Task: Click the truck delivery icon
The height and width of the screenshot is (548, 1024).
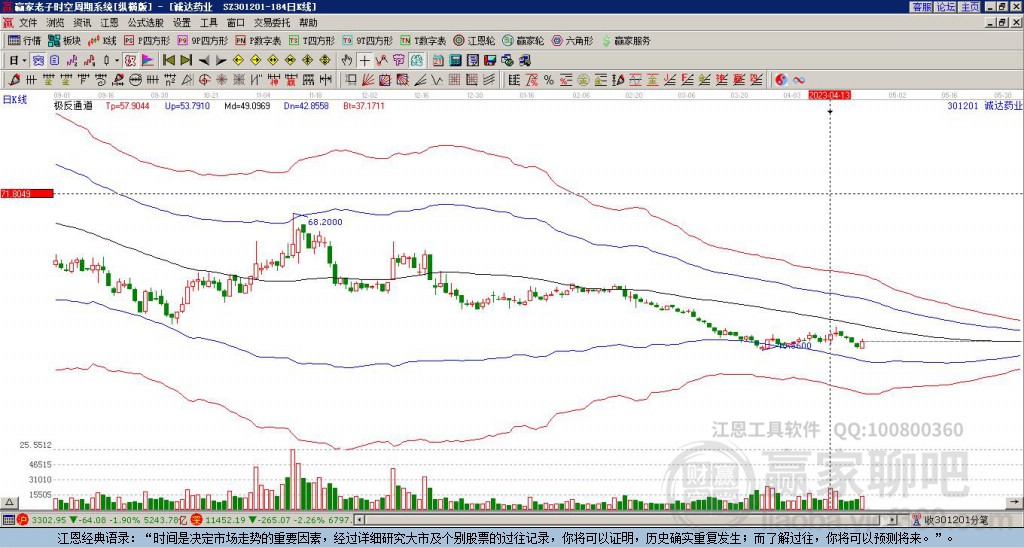Action: point(524,61)
